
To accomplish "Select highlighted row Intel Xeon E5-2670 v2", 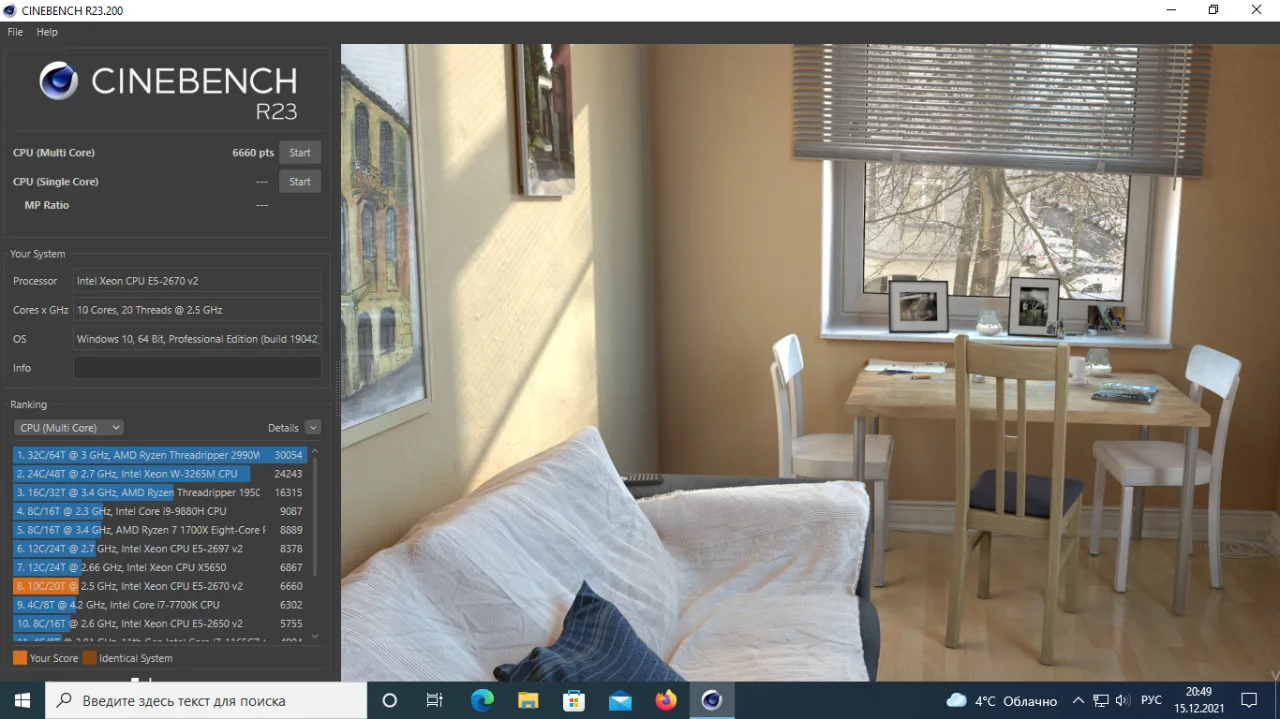I will (160, 586).
